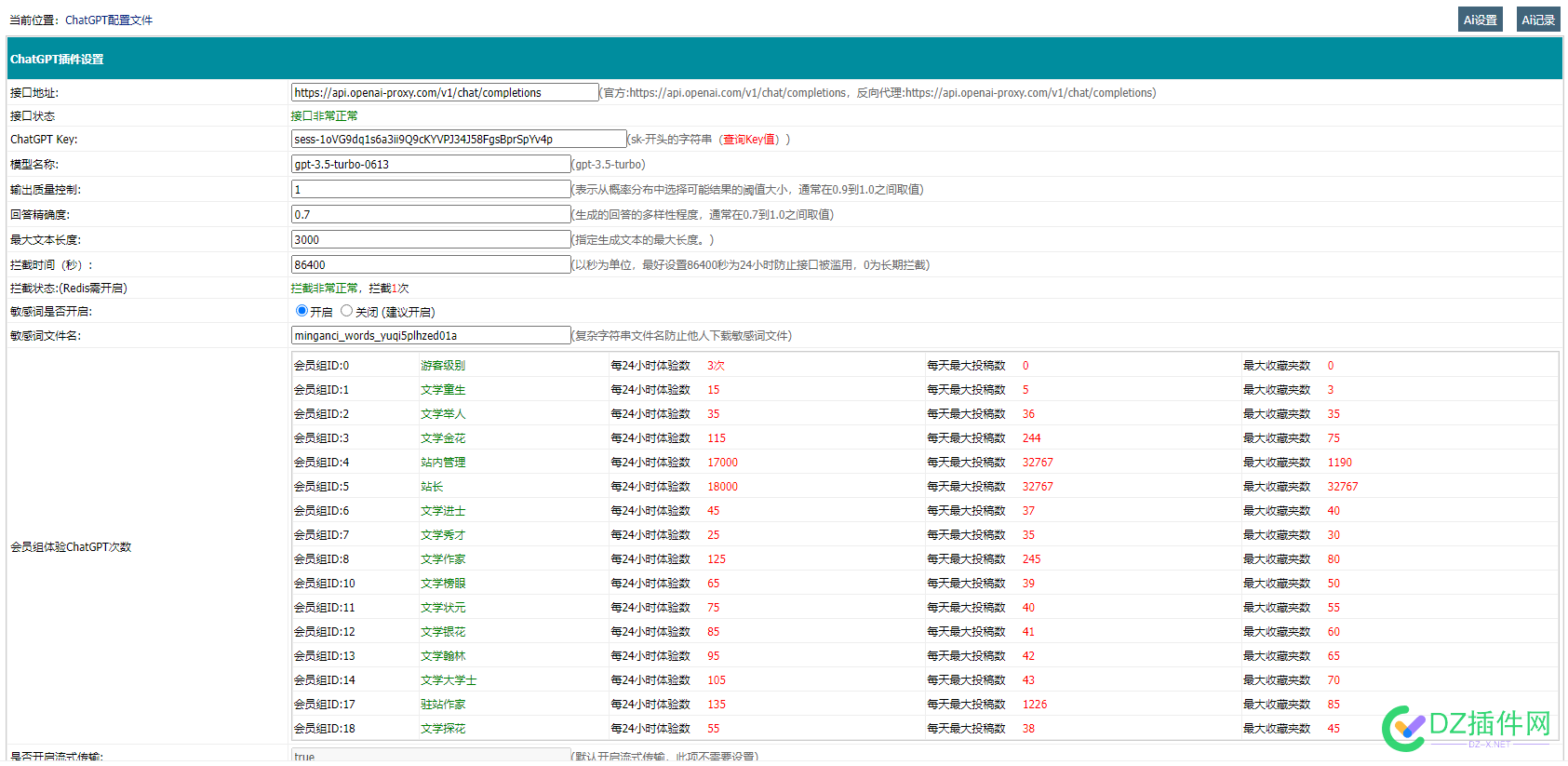Click the ChatGPT配置文件 breadcrumb text
This screenshot has width=1568, height=766.
coord(109,20)
